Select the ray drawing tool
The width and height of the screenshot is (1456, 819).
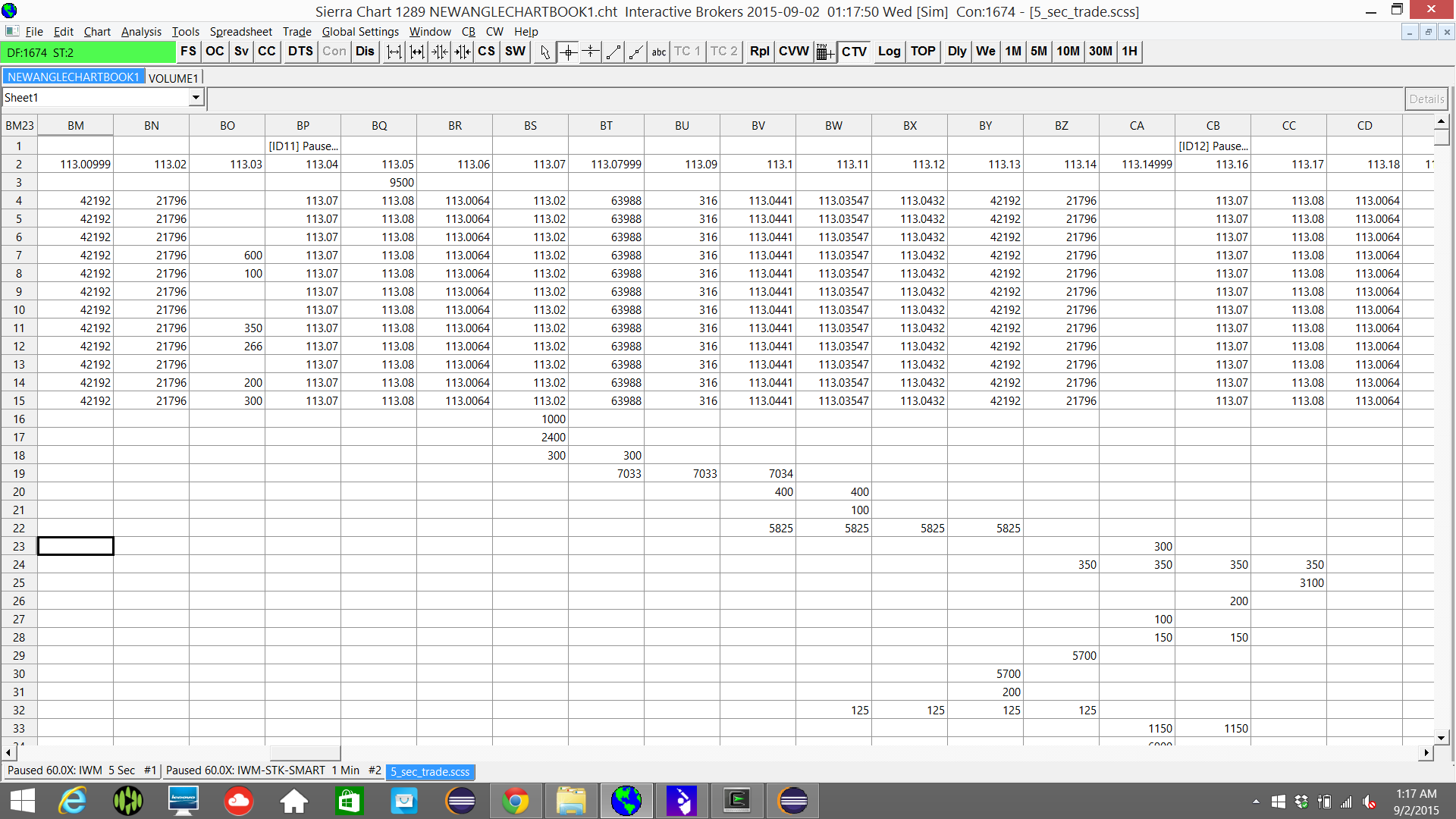[x=636, y=52]
